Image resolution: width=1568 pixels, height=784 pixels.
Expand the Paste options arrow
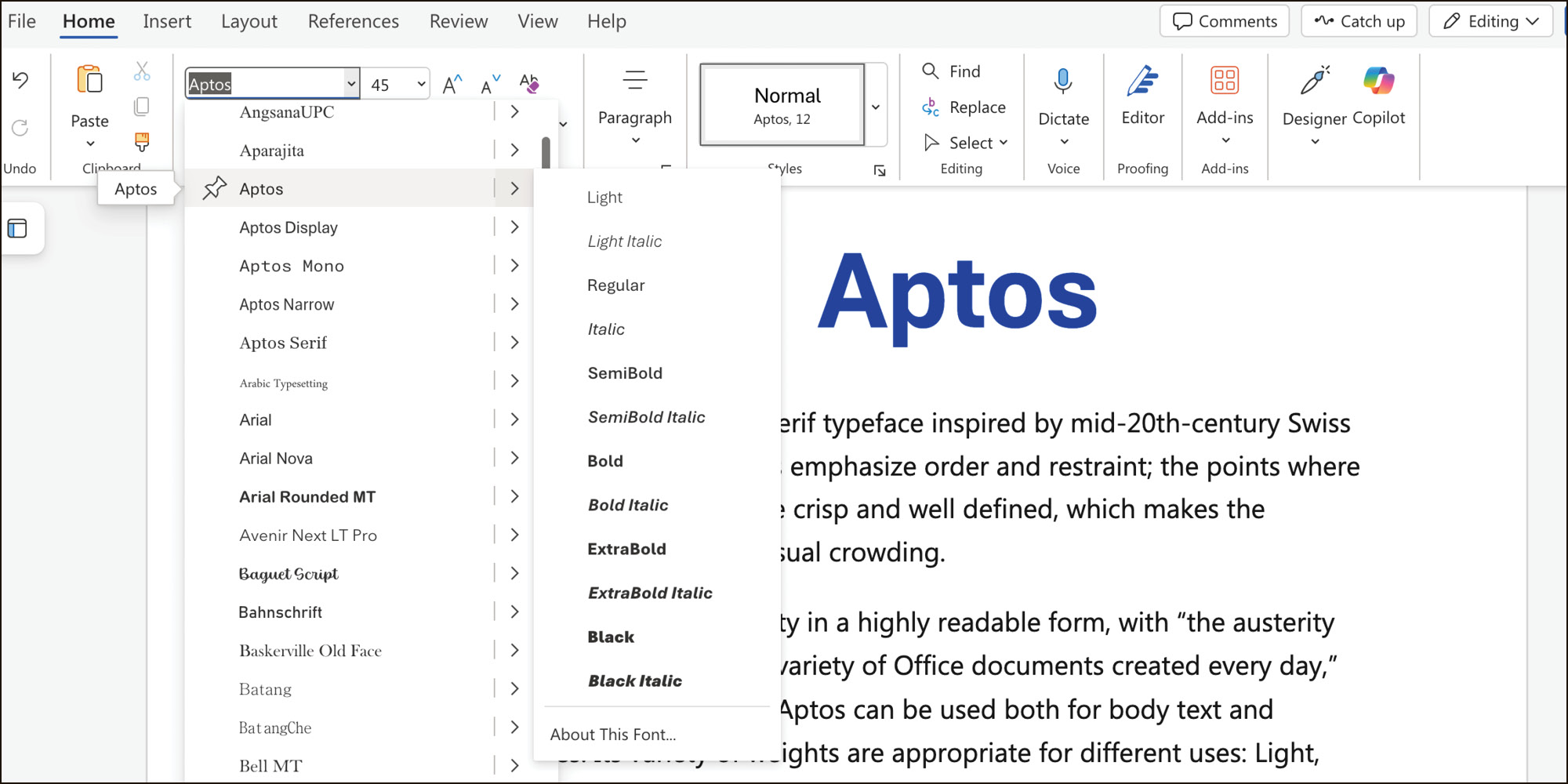pyautogui.click(x=90, y=143)
